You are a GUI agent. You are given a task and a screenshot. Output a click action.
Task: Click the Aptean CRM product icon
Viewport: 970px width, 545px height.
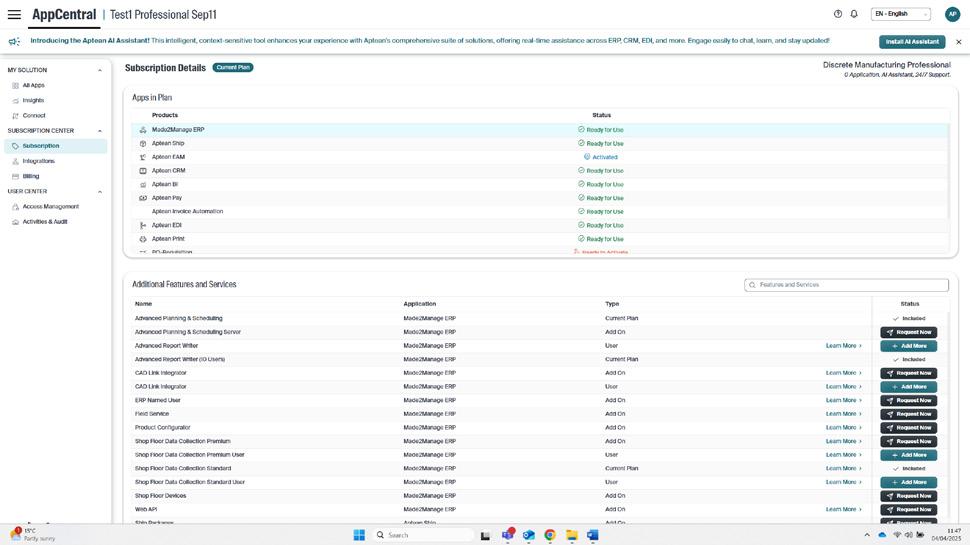tap(143, 171)
